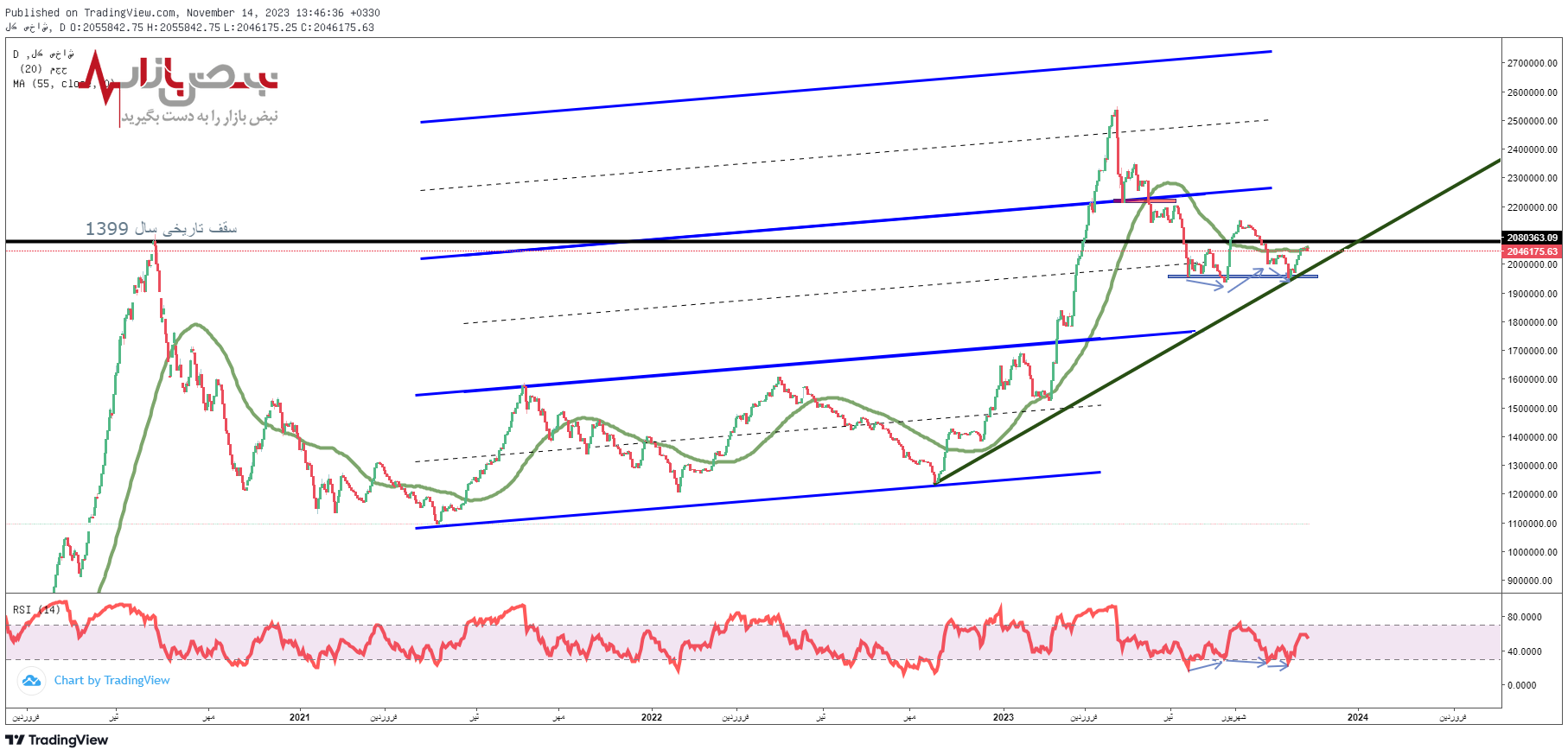Click the TradingView logo at bottom left

coord(57,740)
